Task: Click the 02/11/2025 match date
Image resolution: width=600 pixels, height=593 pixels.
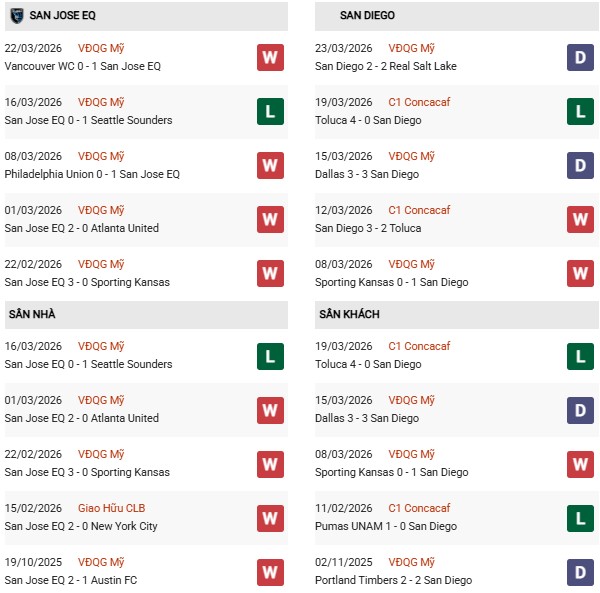Action: click(x=343, y=562)
